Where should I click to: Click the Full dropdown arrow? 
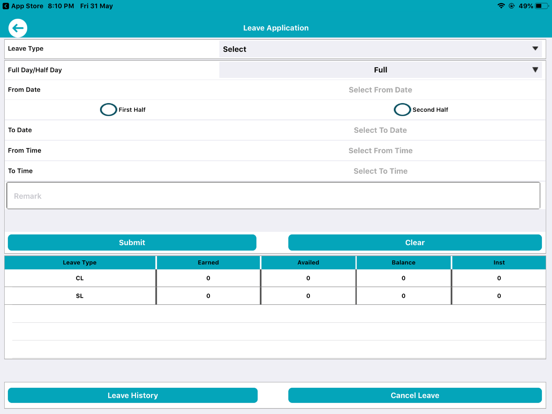(x=535, y=70)
